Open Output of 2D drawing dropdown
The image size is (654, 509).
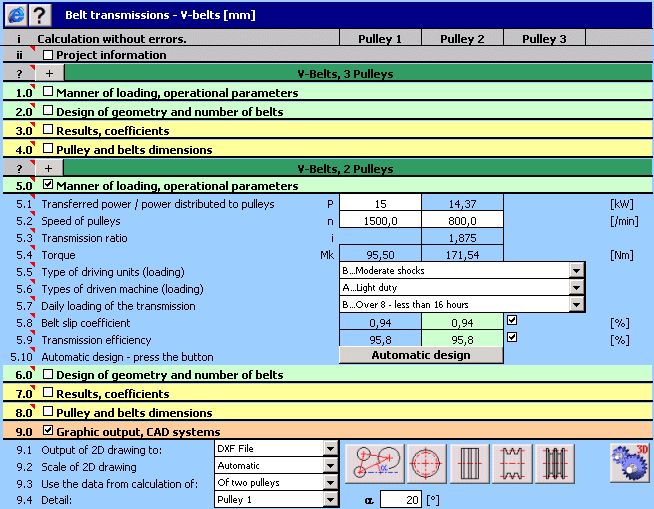pyautogui.click(x=330, y=449)
